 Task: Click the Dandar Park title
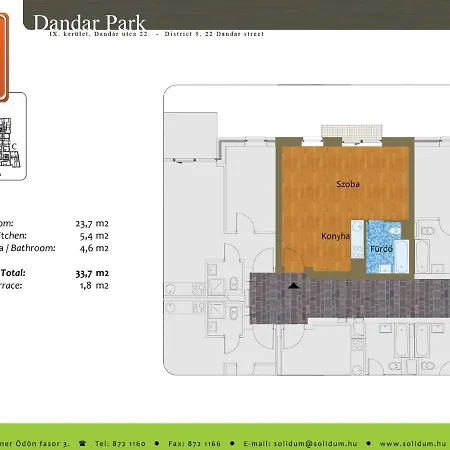89,22
